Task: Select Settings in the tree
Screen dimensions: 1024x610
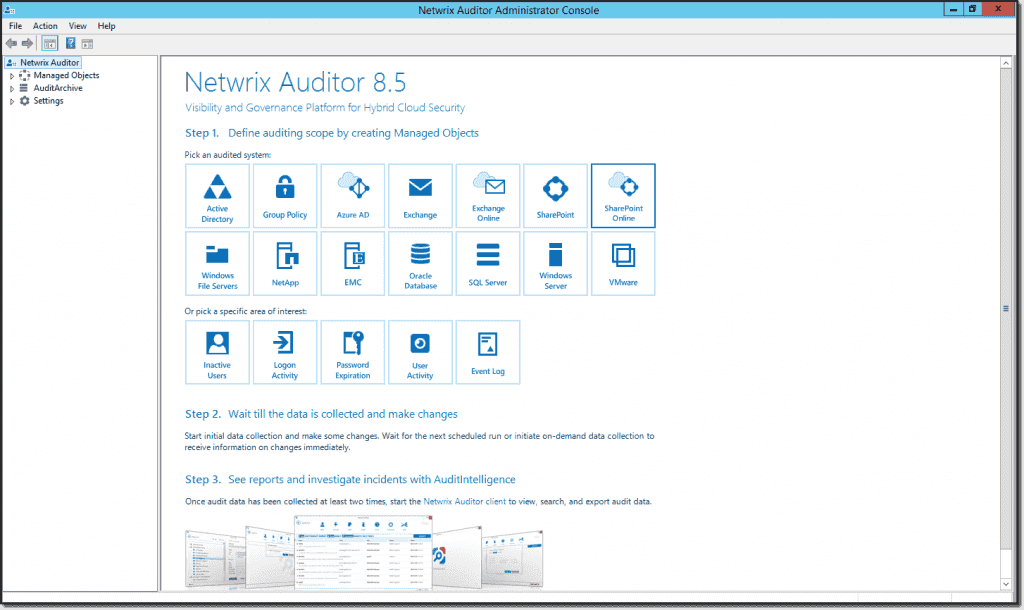Action: click(x=41, y=101)
